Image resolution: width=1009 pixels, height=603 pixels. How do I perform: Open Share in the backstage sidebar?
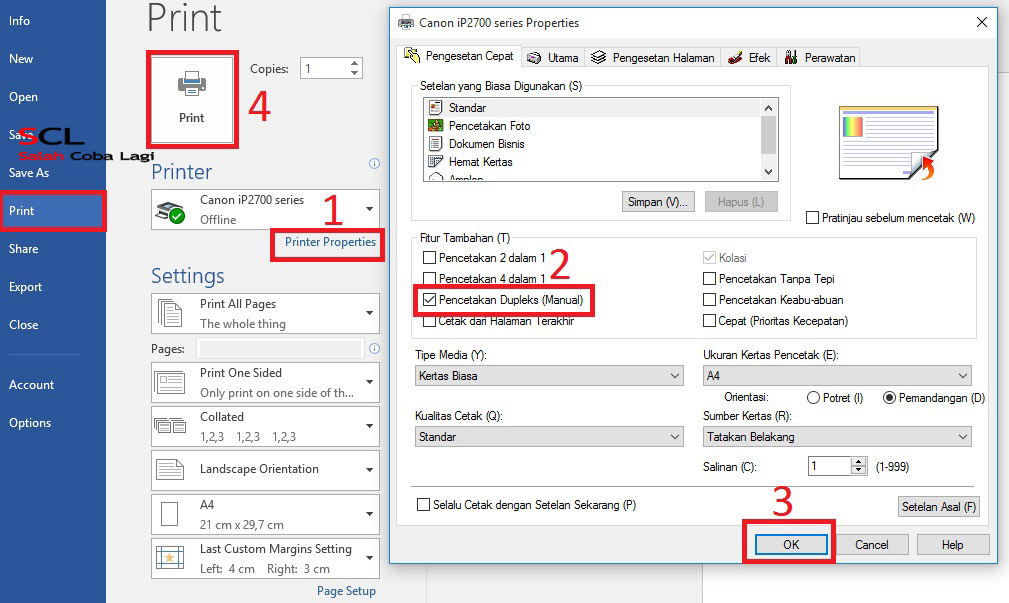(23, 248)
